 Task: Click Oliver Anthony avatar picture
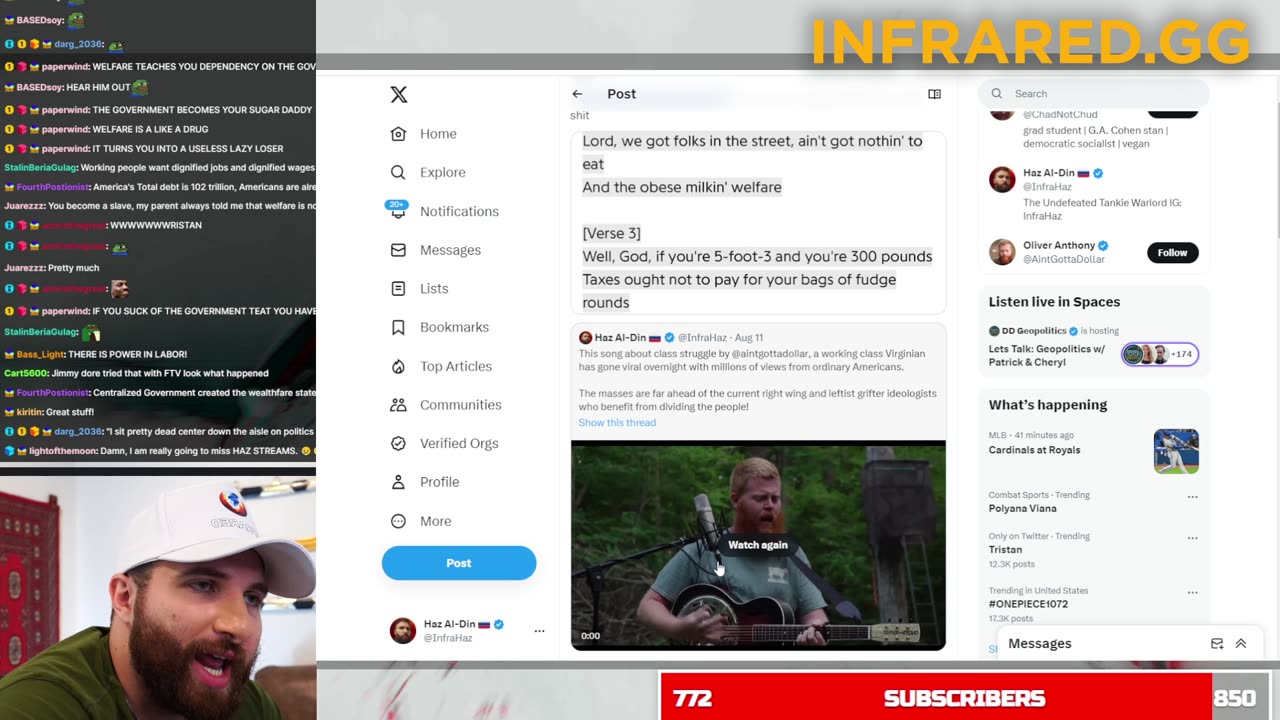point(1002,252)
